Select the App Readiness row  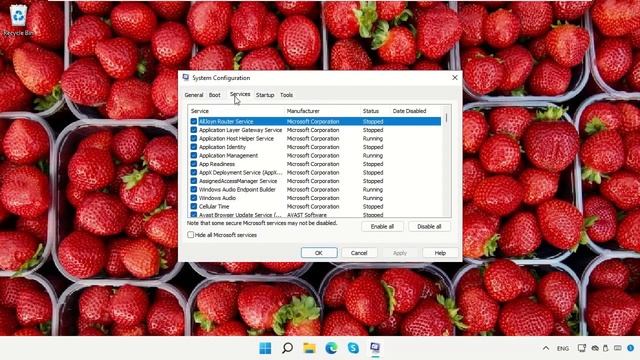[315, 164]
